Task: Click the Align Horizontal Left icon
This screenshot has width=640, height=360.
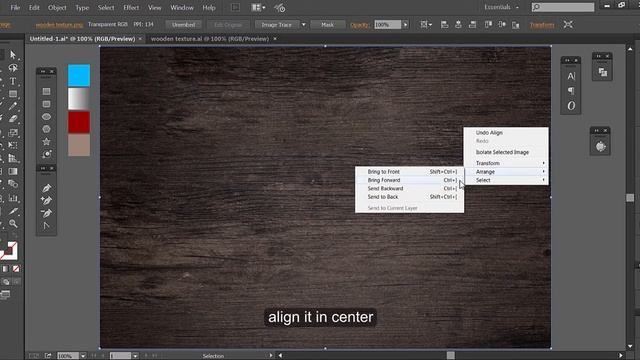Action: click(x=444, y=24)
